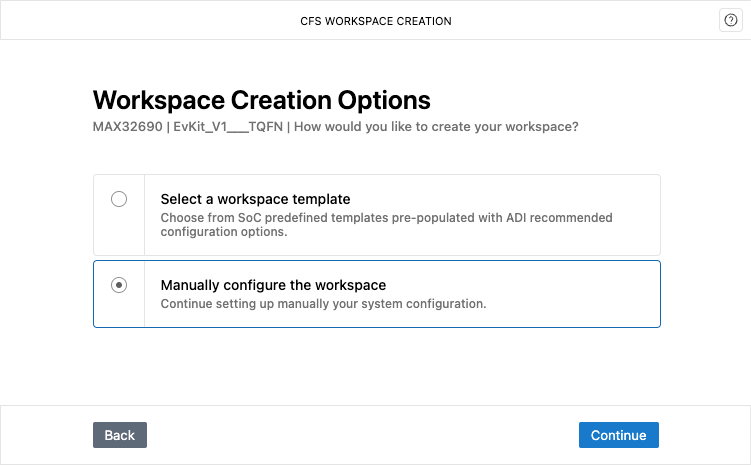Go back with the Back button
The image size is (751, 465).
120,435
